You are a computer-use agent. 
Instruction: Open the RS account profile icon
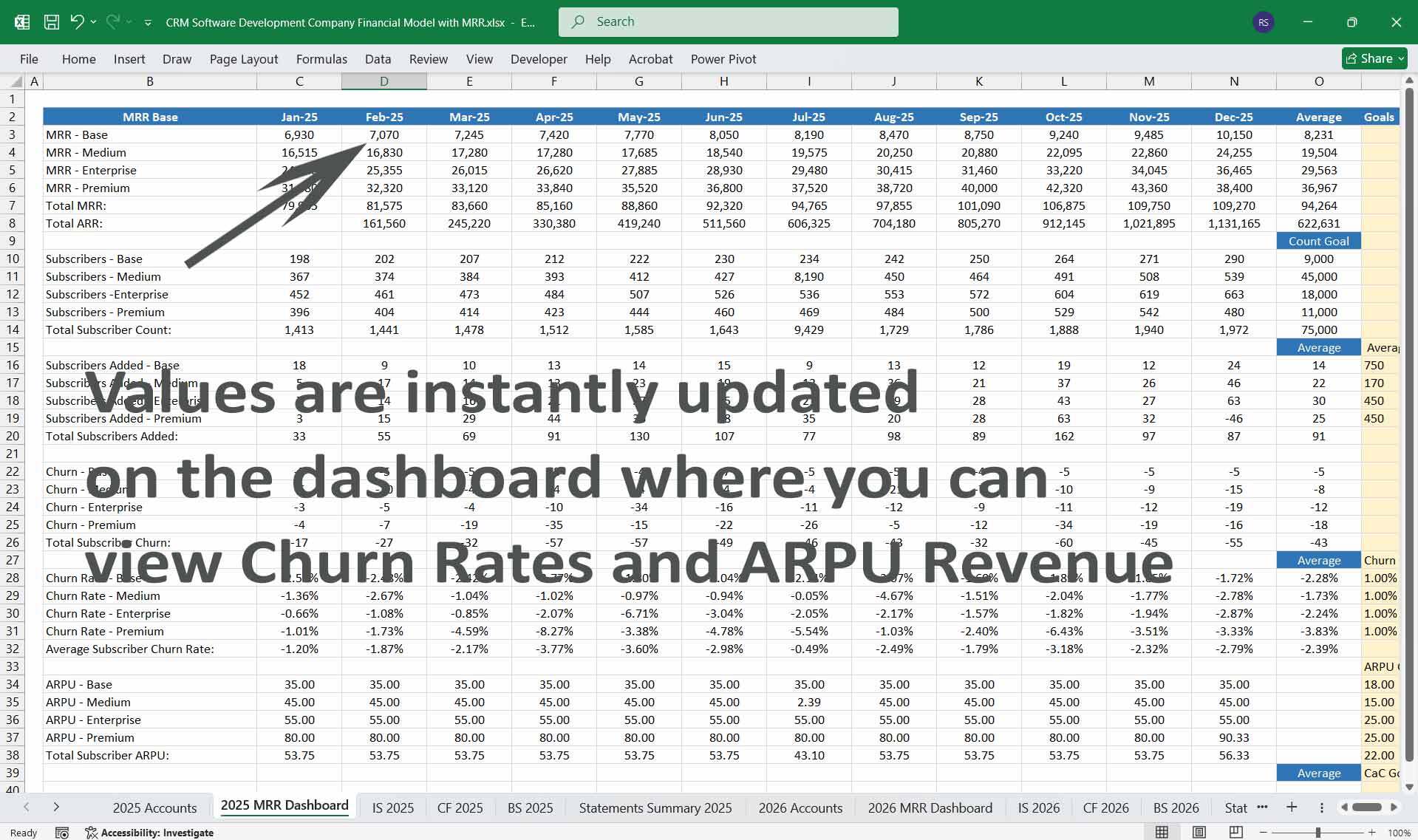[x=1264, y=22]
